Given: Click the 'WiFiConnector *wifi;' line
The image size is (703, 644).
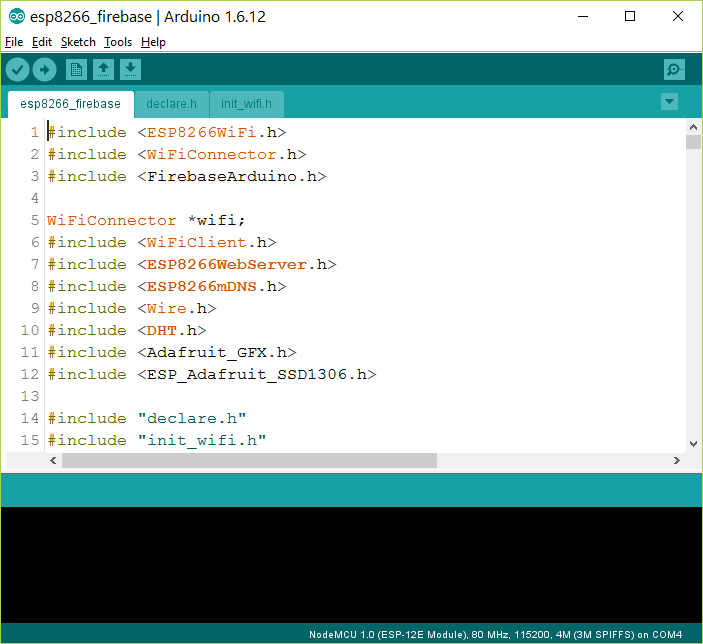Looking at the screenshot, I should click(x=146, y=220).
